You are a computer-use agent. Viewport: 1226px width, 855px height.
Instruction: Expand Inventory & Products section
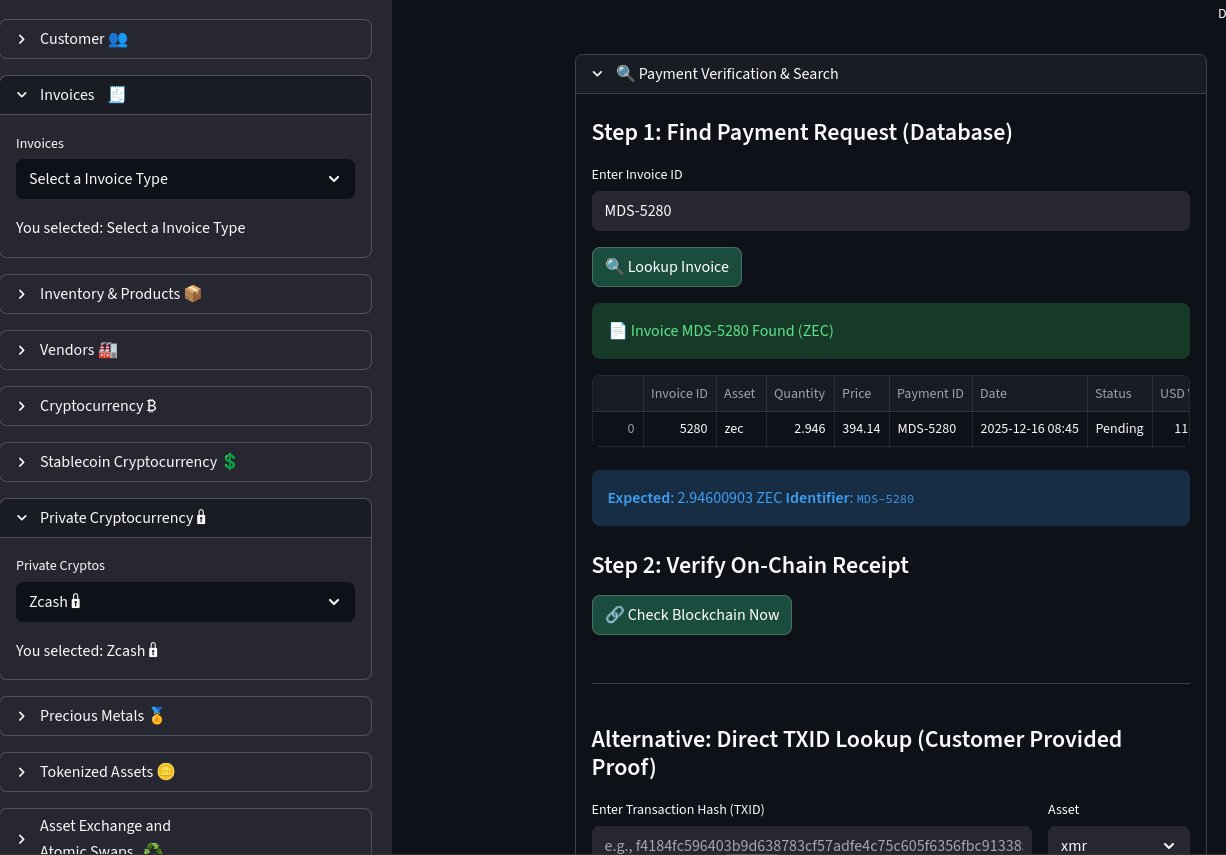185,294
